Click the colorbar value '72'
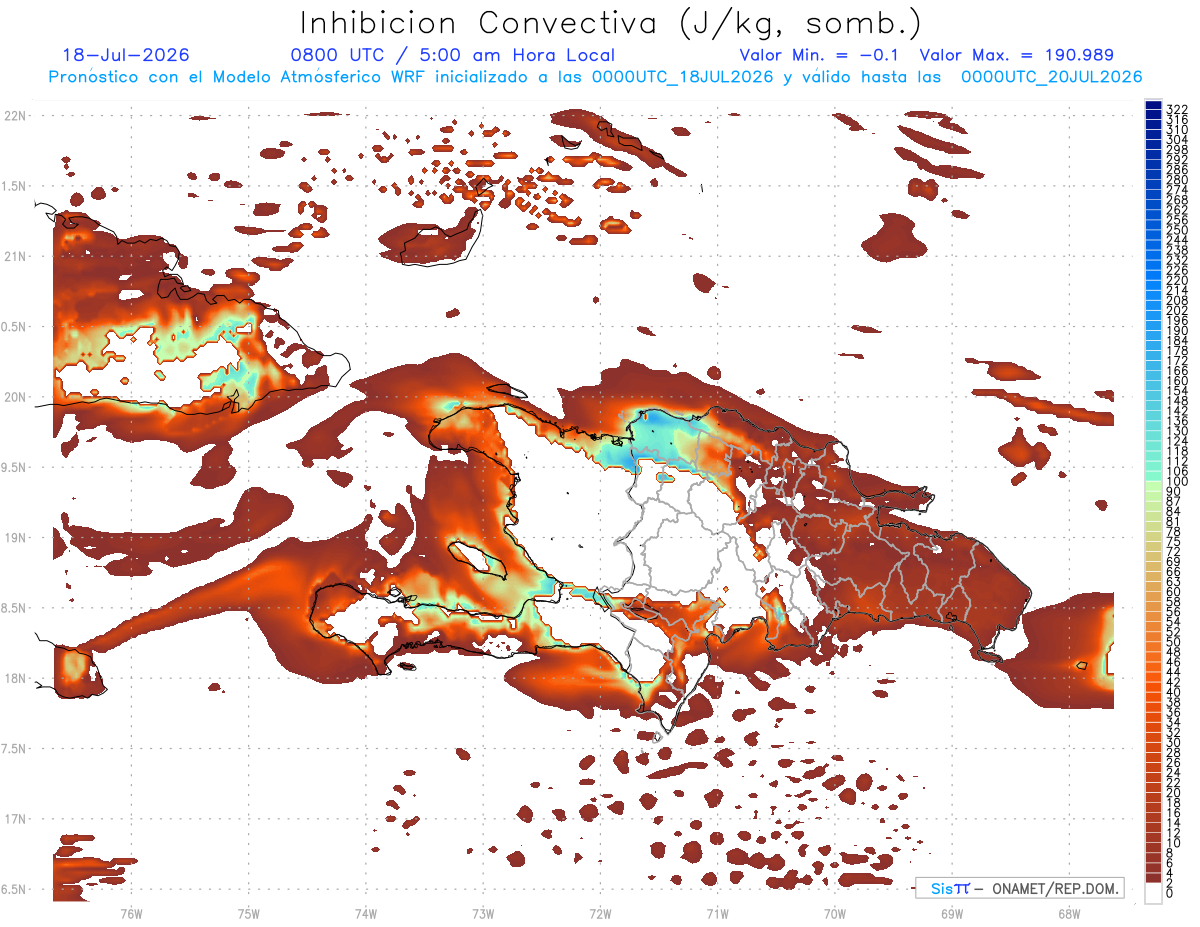 pyautogui.click(x=1173, y=552)
